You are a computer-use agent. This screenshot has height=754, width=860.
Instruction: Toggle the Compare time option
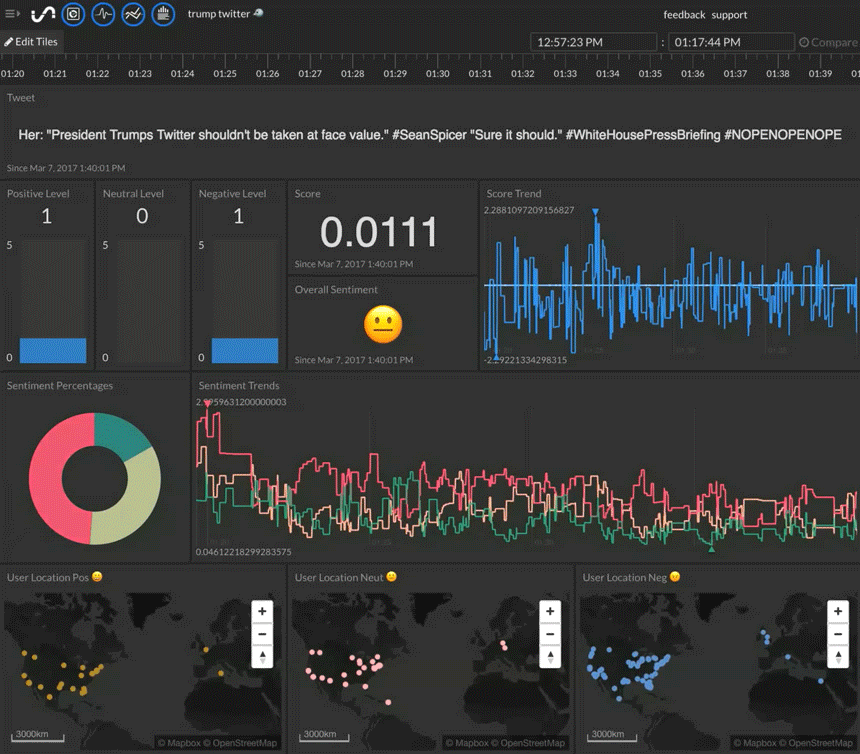tap(827, 43)
